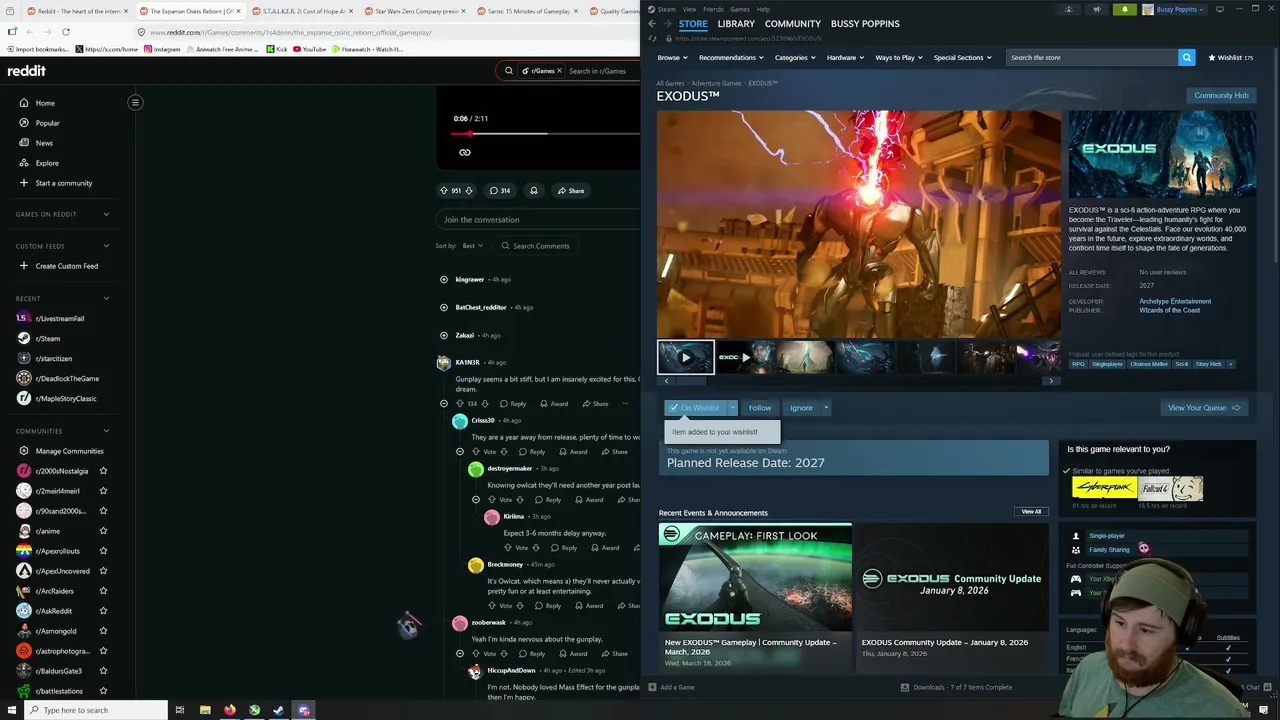Favorite r/2000sNostalgia with star

(x=103, y=471)
